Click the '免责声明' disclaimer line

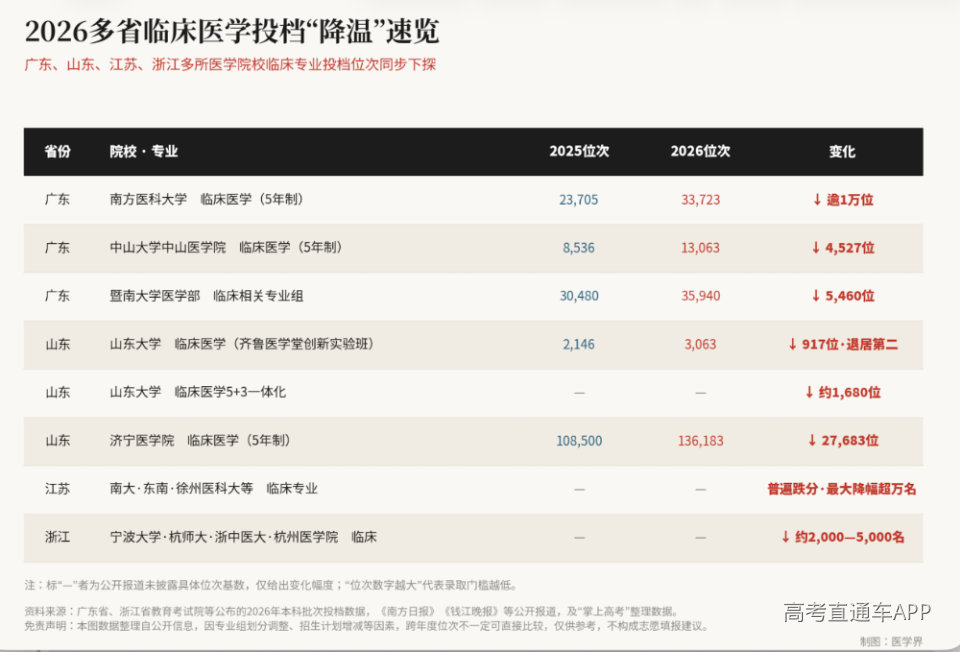[x=367, y=626]
